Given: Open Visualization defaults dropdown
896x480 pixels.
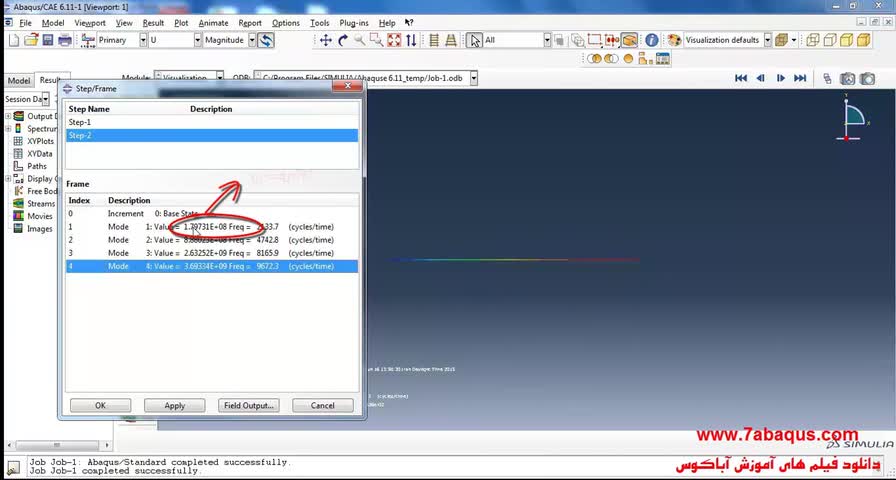Looking at the screenshot, I should (x=767, y=40).
